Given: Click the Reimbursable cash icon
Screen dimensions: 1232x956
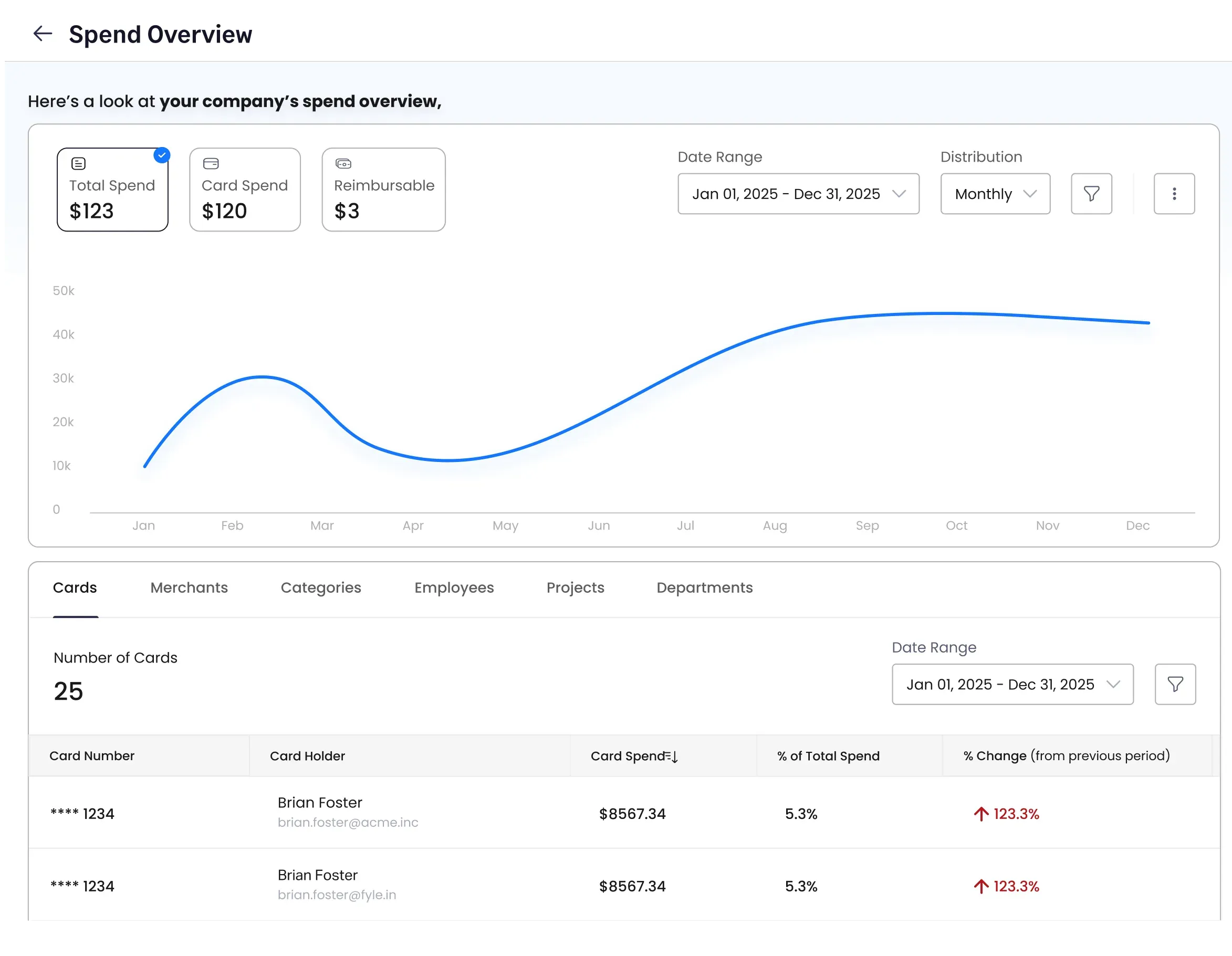Looking at the screenshot, I should click(343, 164).
